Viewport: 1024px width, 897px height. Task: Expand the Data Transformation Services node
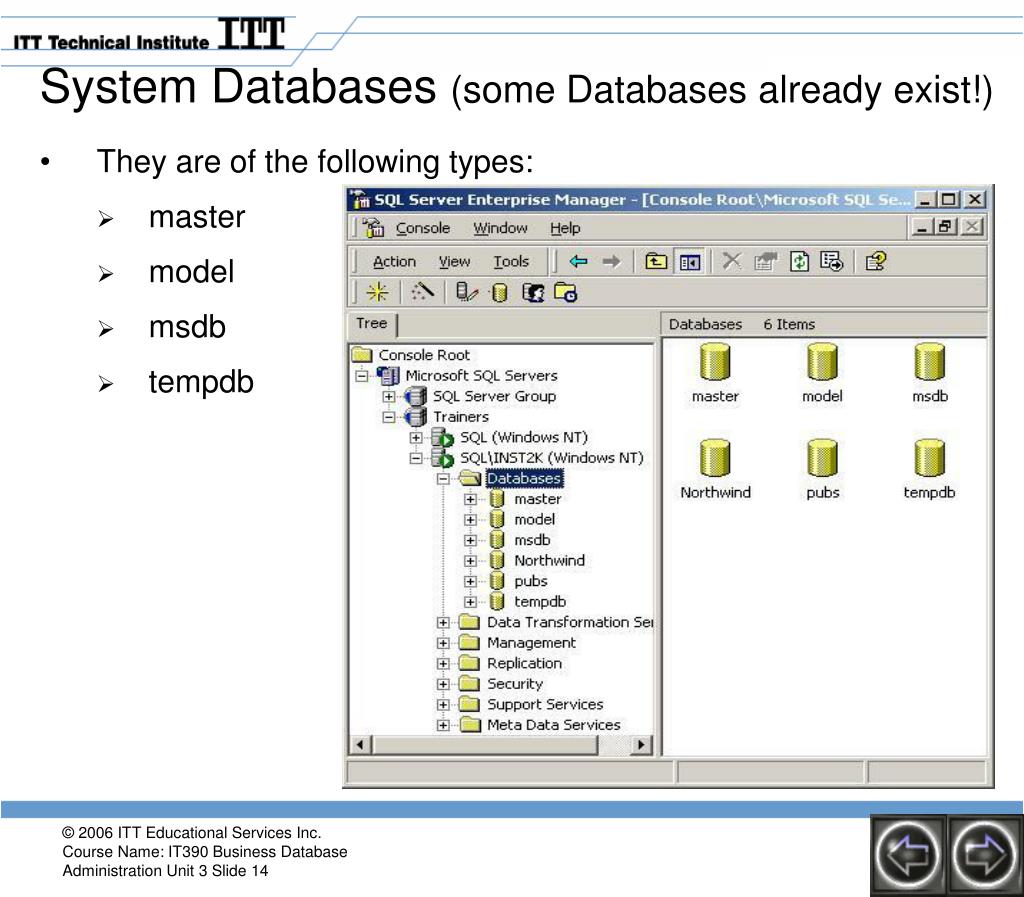(x=443, y=623)
